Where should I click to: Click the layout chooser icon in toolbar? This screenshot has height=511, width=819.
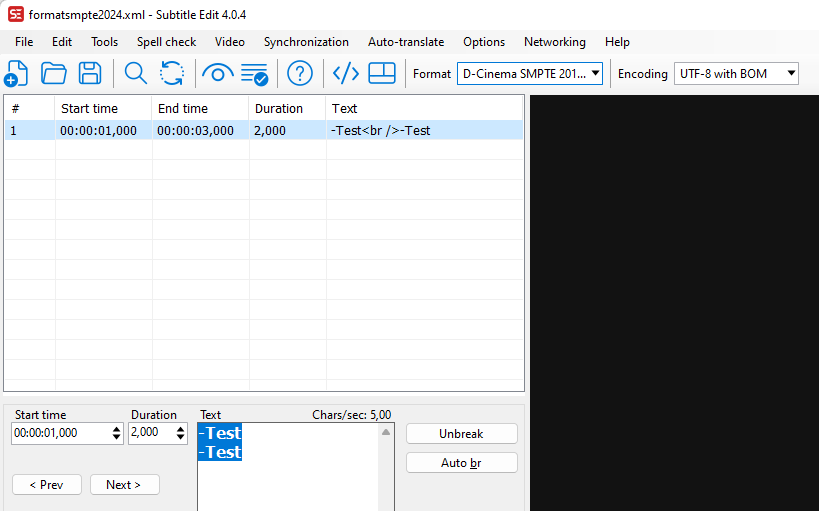point(382,73)
